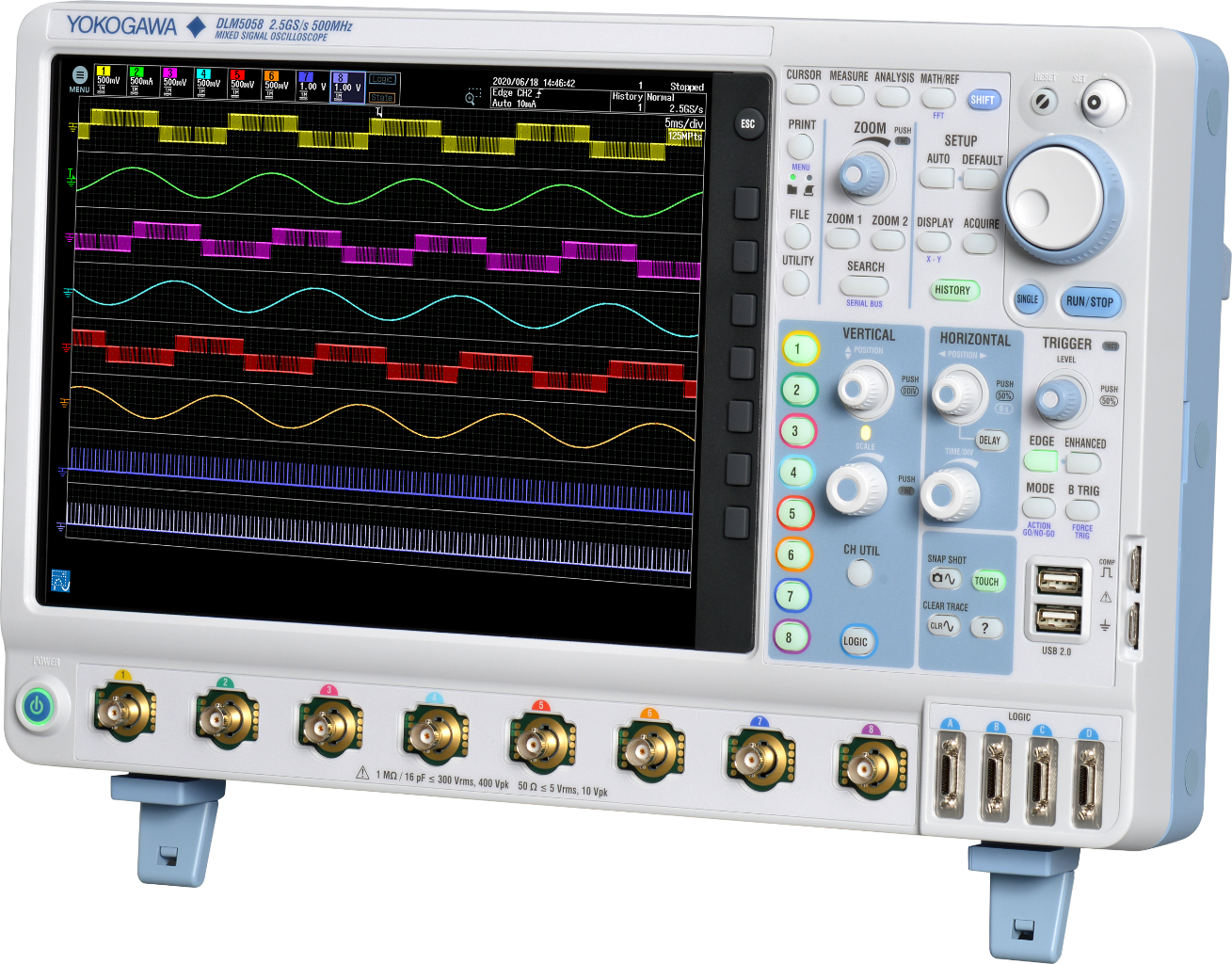Toggle the green TOUCH screen button
1232x964 pixels.
click(986, 581)
